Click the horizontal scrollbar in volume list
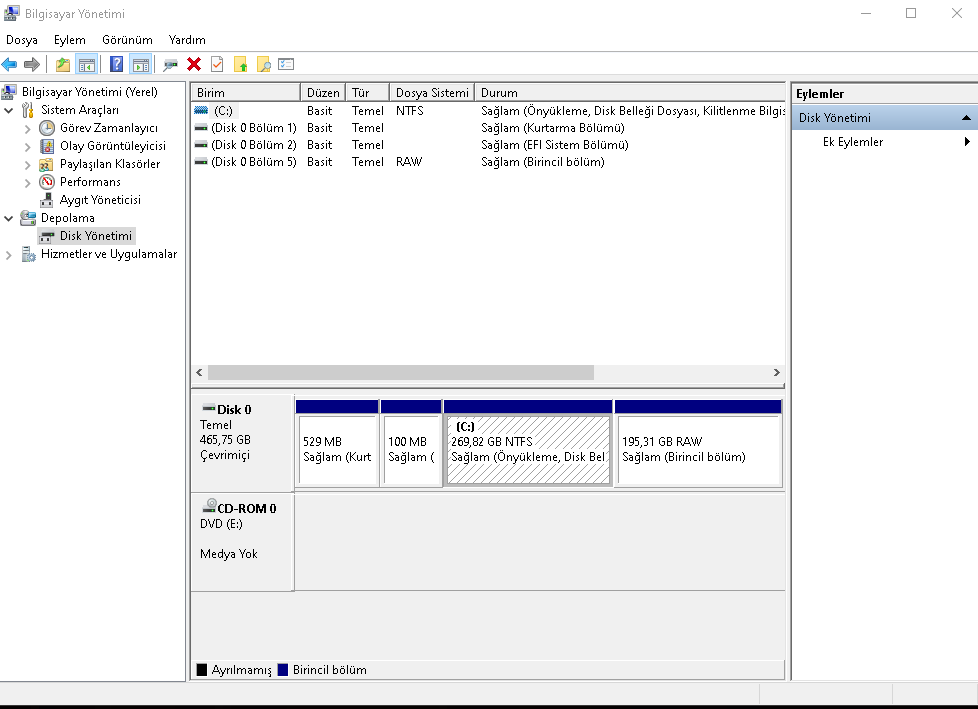Screen dimensions: 978x709 [400, 372]
